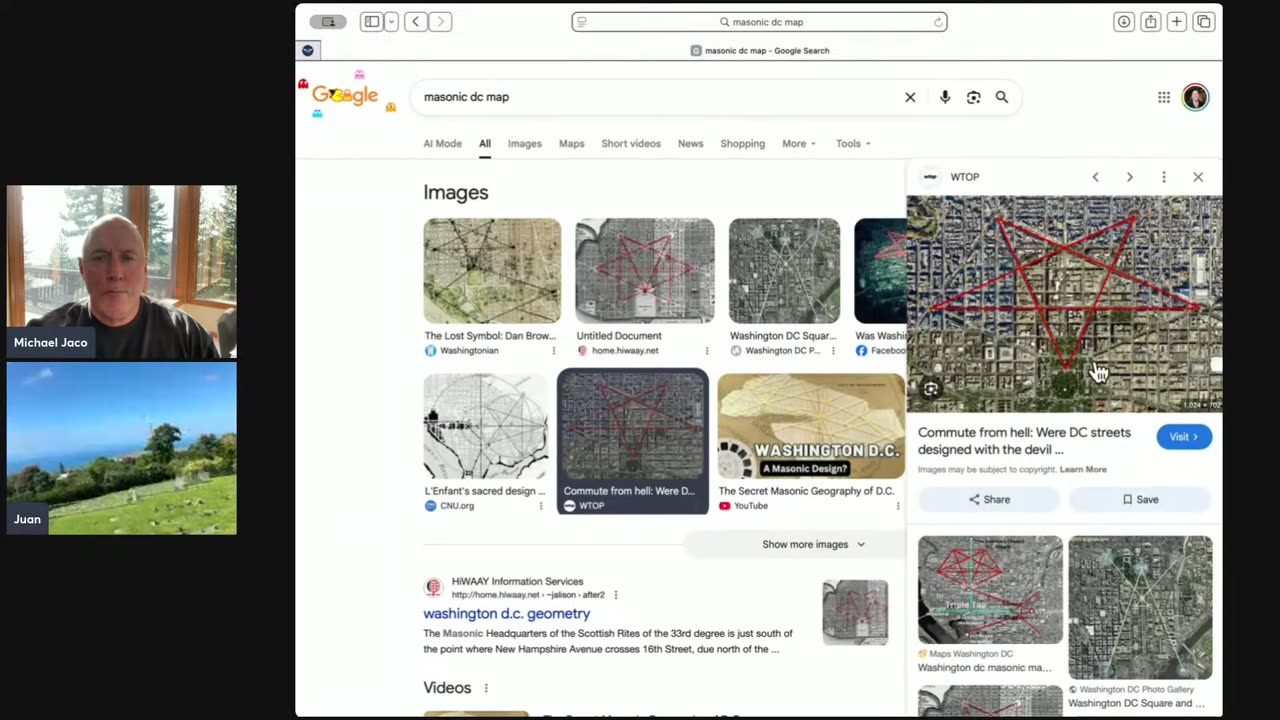Select Michael Jaco video tile
The height and width of the screenshot is (720, 1280).
[x=122, y=272]
